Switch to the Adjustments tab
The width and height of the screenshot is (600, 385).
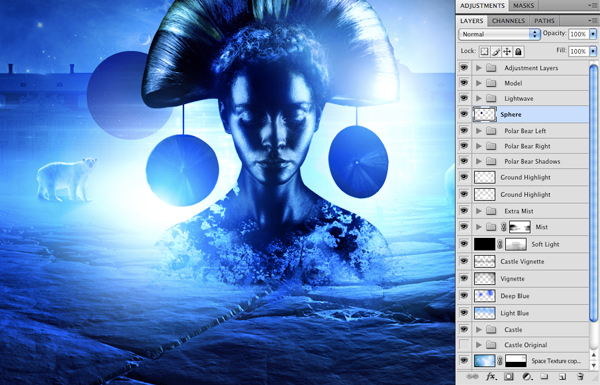pos(482,5)
